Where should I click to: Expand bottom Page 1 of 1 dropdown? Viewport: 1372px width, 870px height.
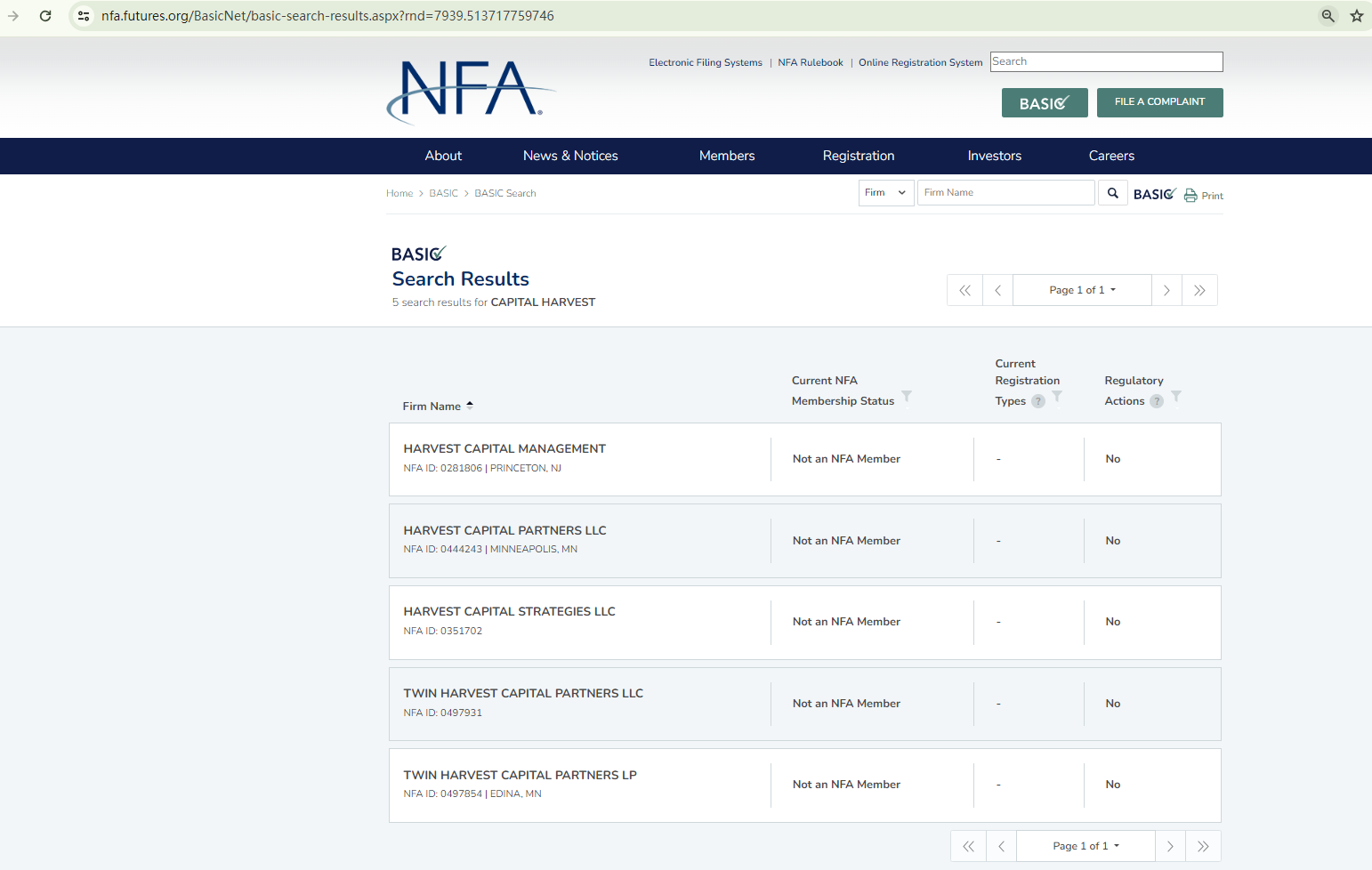pos(1085,846)
